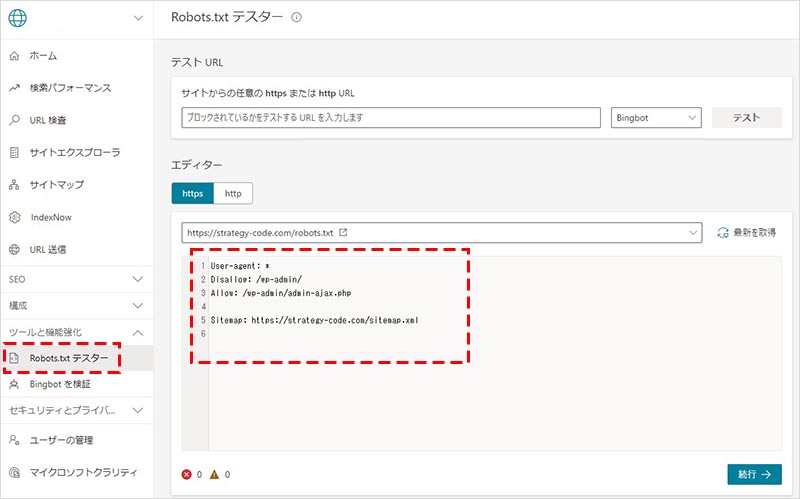Expand the SEO sidebar section

138,278
